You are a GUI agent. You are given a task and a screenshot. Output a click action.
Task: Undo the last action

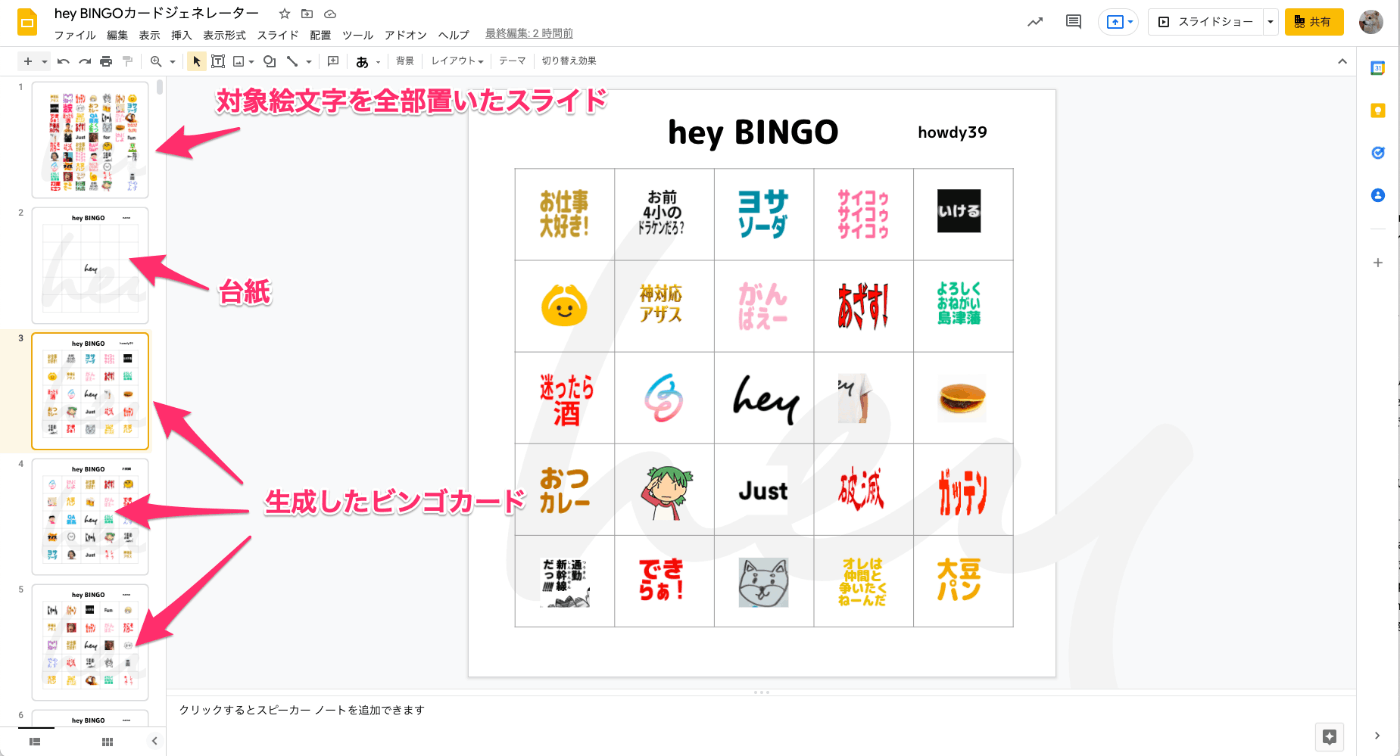(x=63, y=61)
